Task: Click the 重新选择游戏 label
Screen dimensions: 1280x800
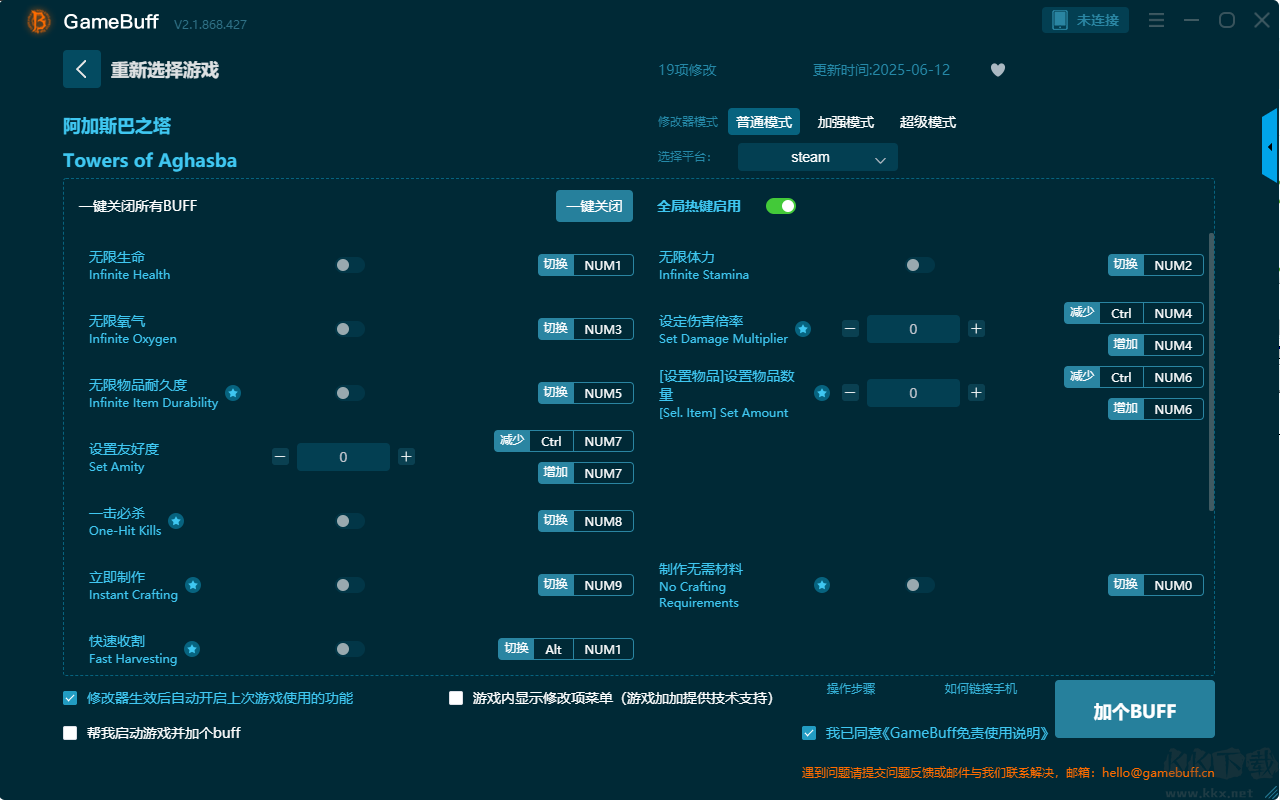Action: coord(165,70)
